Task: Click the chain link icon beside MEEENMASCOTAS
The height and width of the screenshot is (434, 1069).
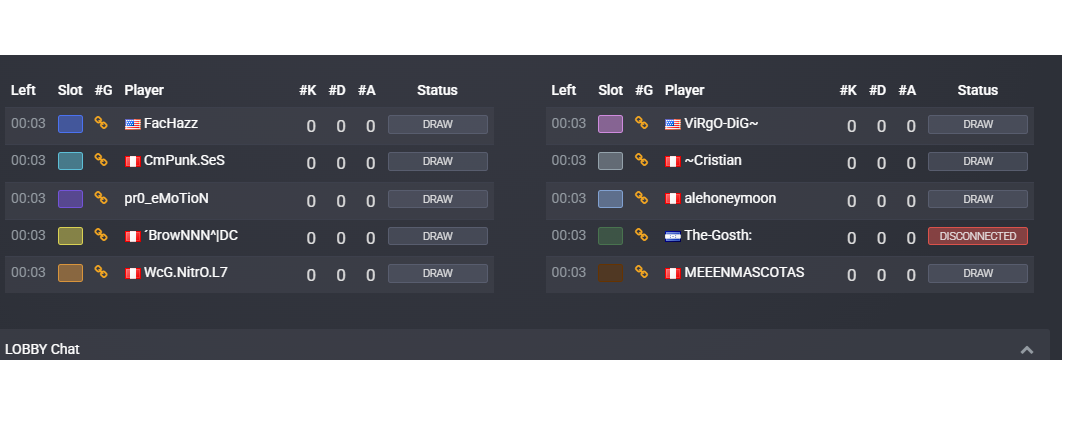Action: point(642,272)
